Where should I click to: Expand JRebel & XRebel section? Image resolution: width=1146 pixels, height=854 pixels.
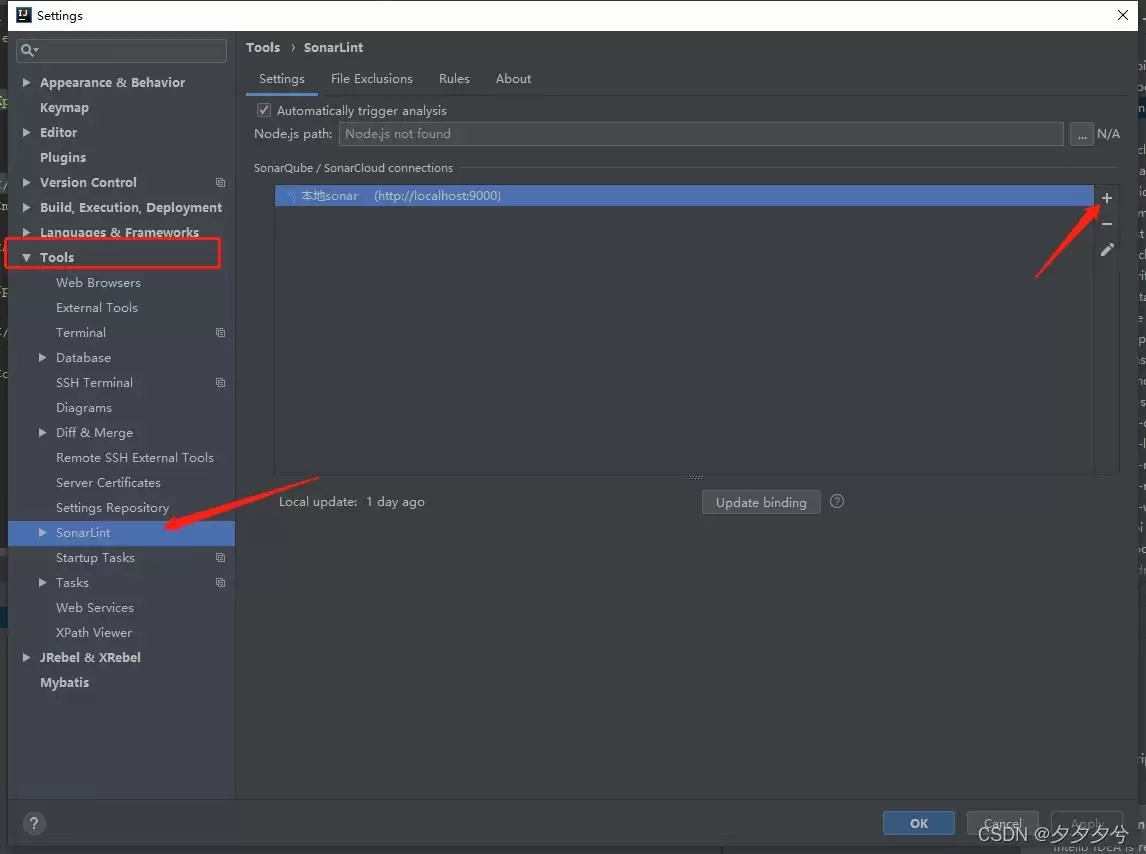(26, 657)
